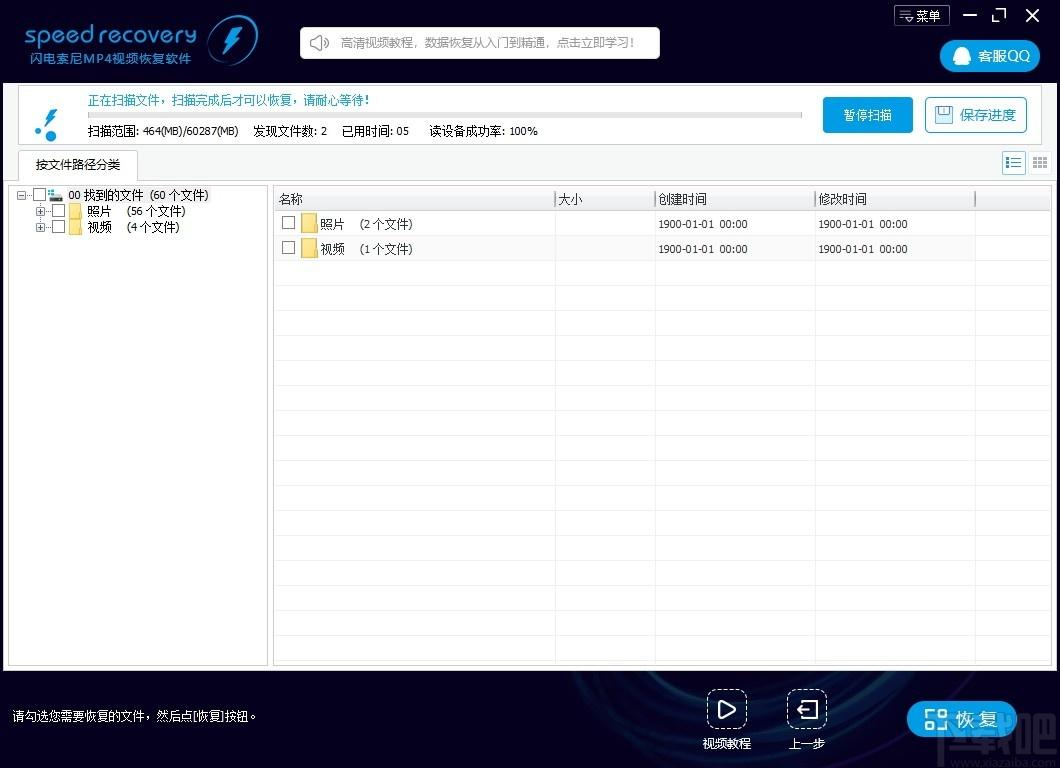Select 视频 (4 个文件) in the tree
Viewport: 1060px width, 768px height.
point(133,227)
